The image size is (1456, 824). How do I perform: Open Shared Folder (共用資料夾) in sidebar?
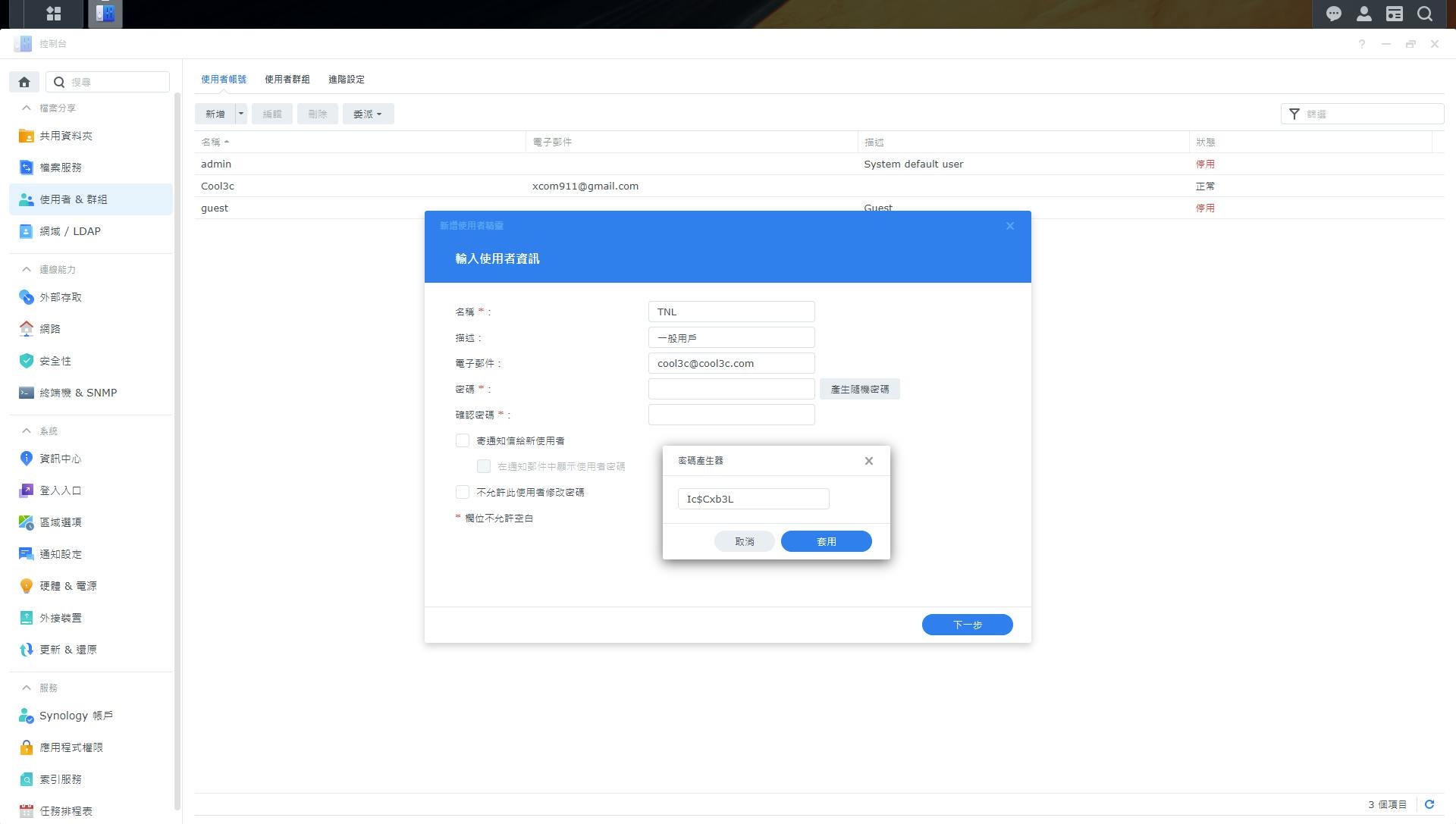[66, 136]
